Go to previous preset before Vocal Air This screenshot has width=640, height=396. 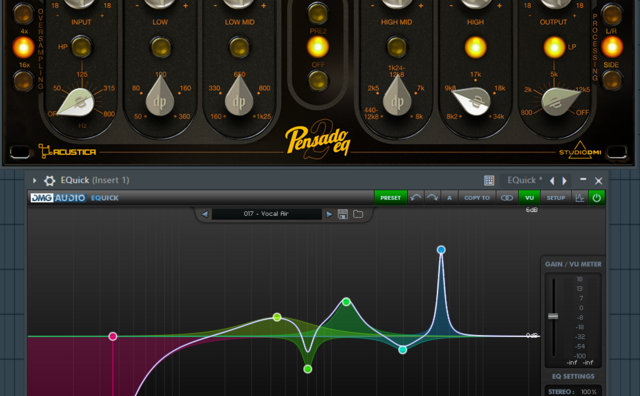(205, 214)
